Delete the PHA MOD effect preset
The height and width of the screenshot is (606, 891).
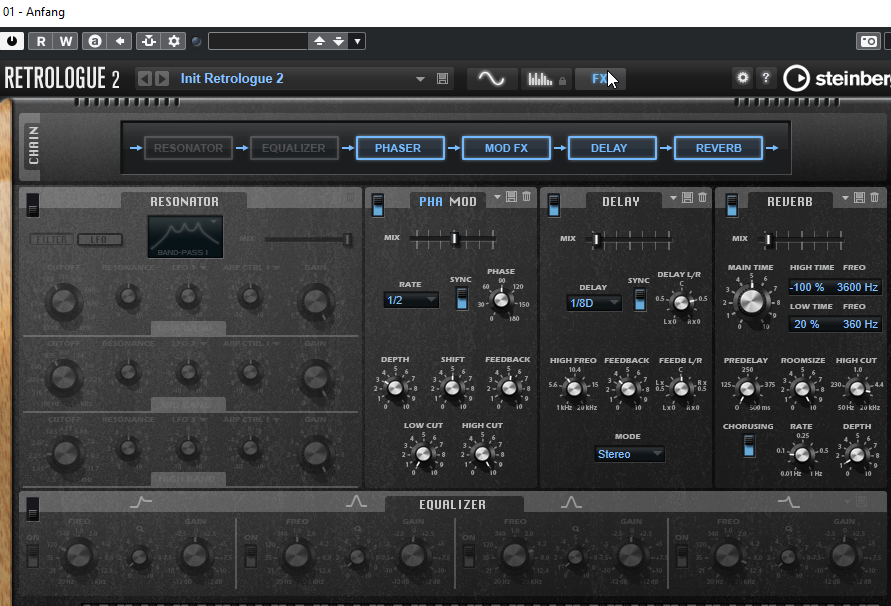(x=527, y=197)
